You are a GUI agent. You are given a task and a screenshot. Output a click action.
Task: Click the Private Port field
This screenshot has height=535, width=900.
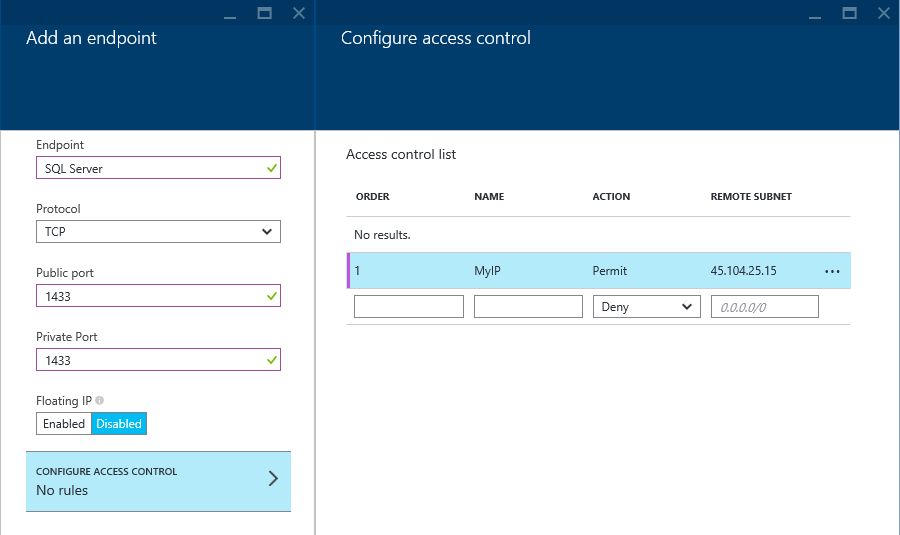158,360
